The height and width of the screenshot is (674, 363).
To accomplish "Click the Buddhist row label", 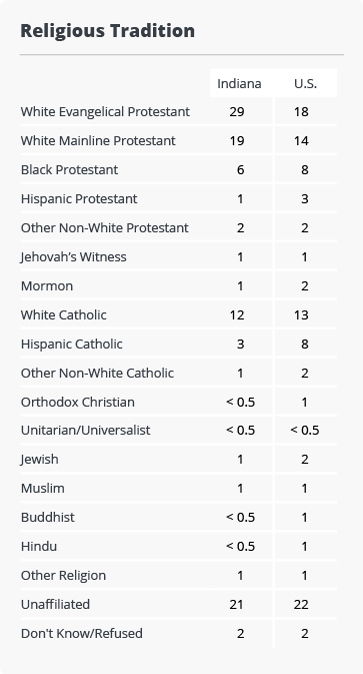I will click(48, 517).
